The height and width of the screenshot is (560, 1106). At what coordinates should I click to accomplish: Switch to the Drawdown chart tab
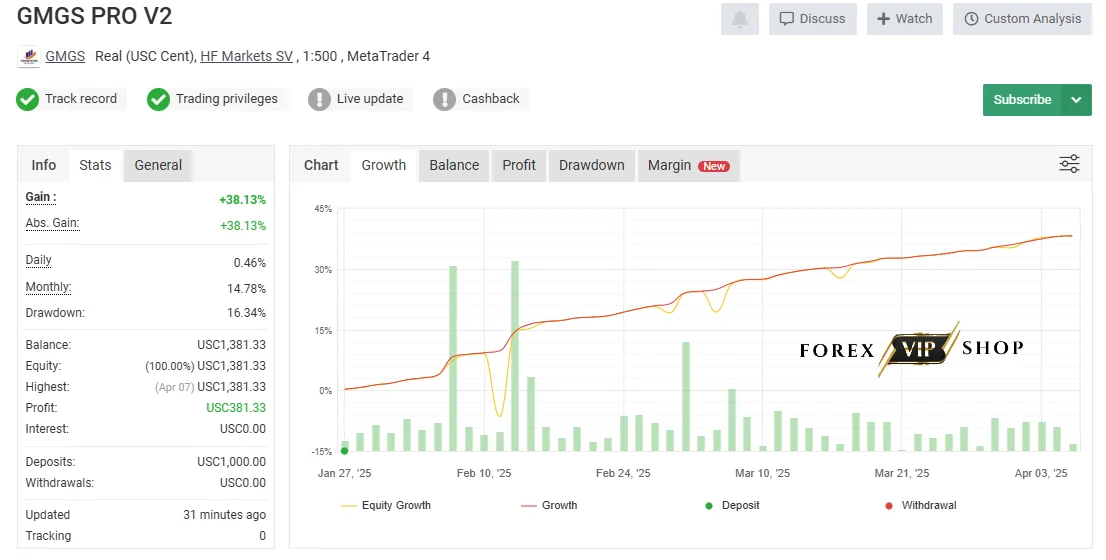pyautogui.click(x=592, y=165)
